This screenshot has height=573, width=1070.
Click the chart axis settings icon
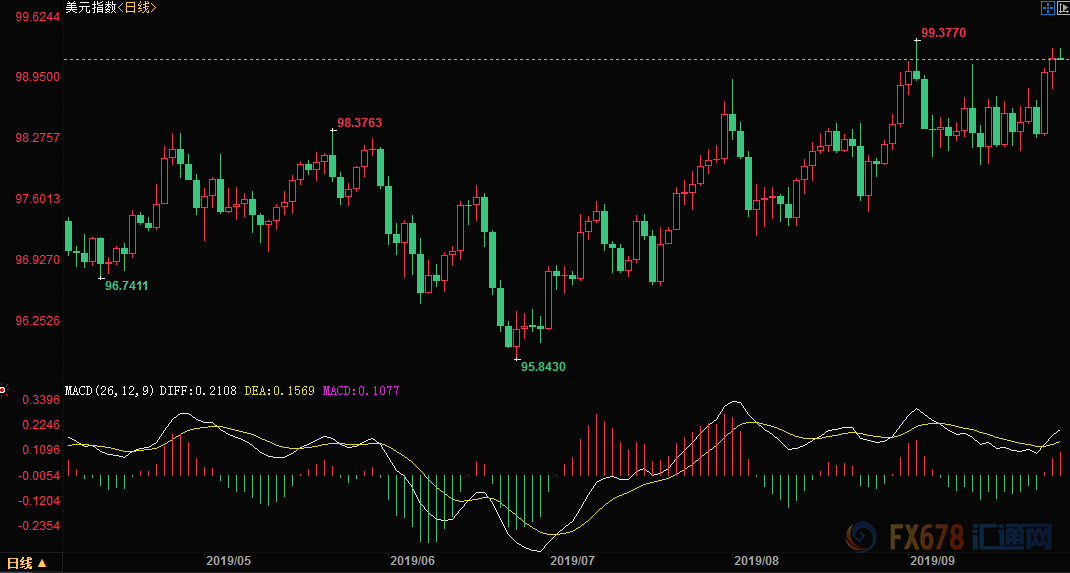(x=1063, y=8)
